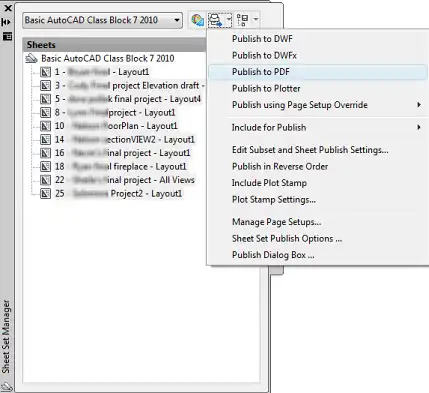429x393 pixels.
Task: Click the sheet icon beside sheet 22
Action: point(45,180)
